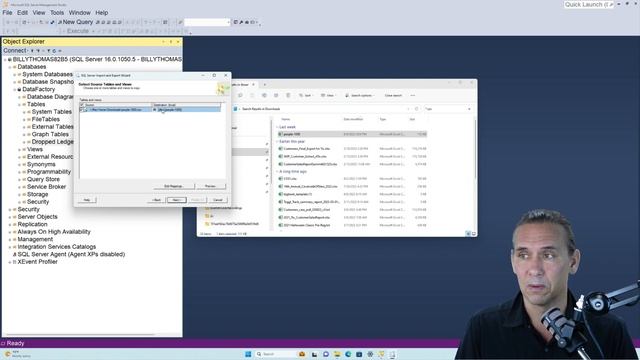Click the Cancel button in wizard
Screen dimensions: 640x360
click(x=218, y=200)
